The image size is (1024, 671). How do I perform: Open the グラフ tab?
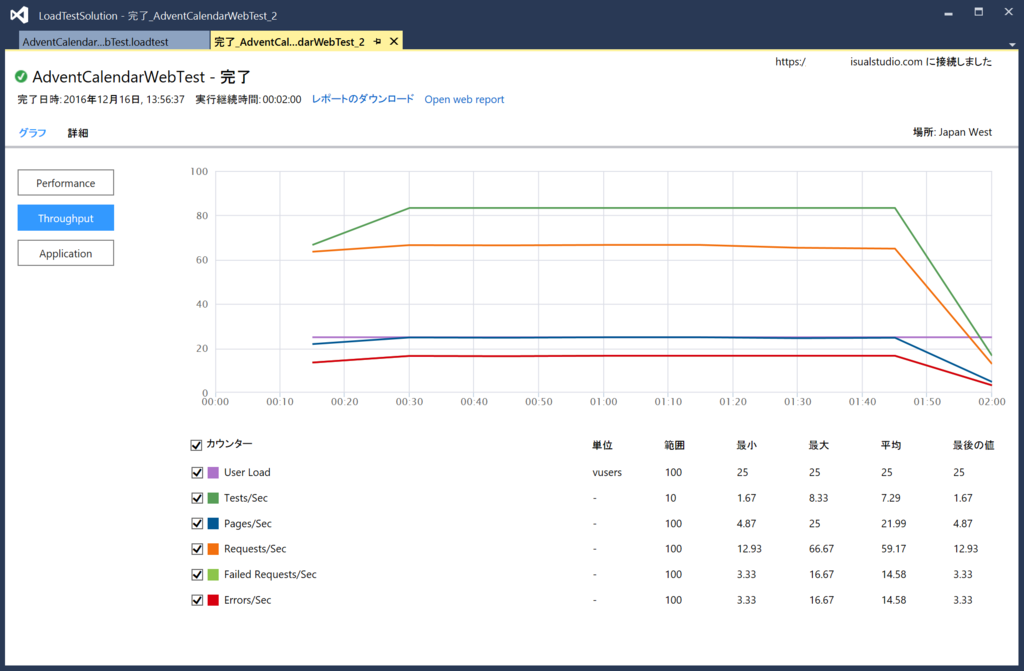[x=32, y=133]
